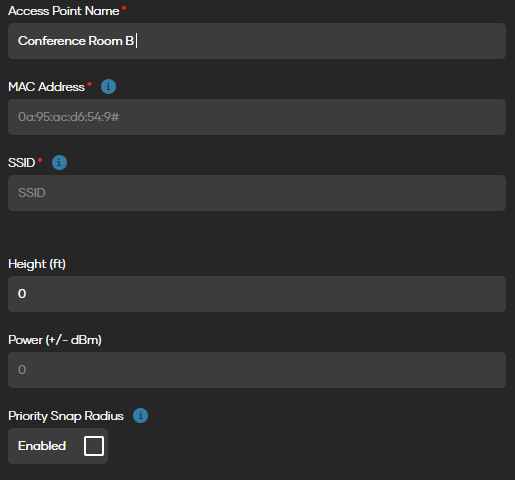Screen dimensions: 515x480
Task: Click the Priority Snap Radius label
Action: point(66,416)
